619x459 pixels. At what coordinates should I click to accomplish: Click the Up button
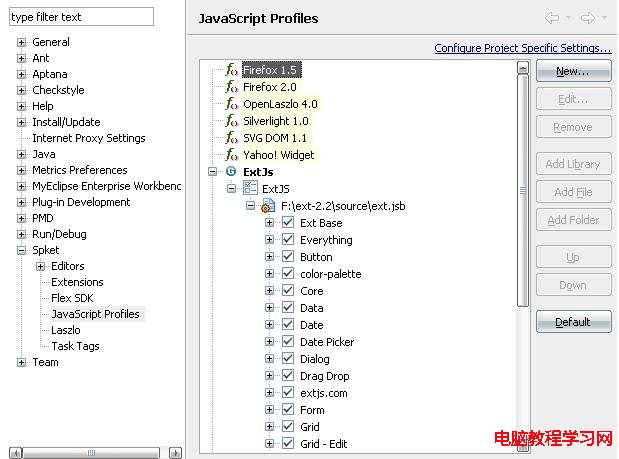point(574,257)
